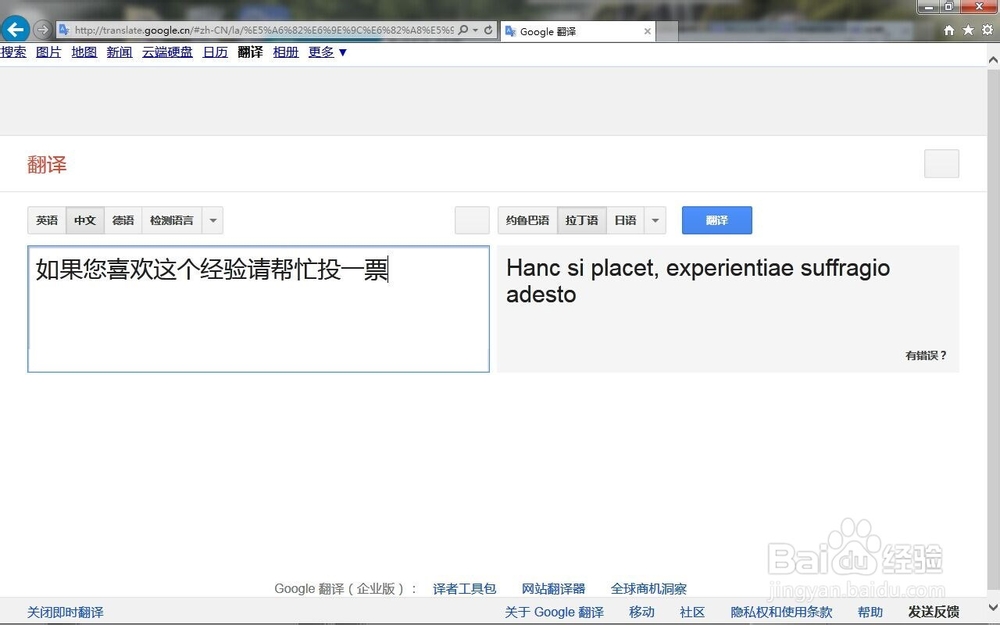Viewport: 1000px width, 625px height.
Task: Minimize the browser window
Action: click(929, 6)
